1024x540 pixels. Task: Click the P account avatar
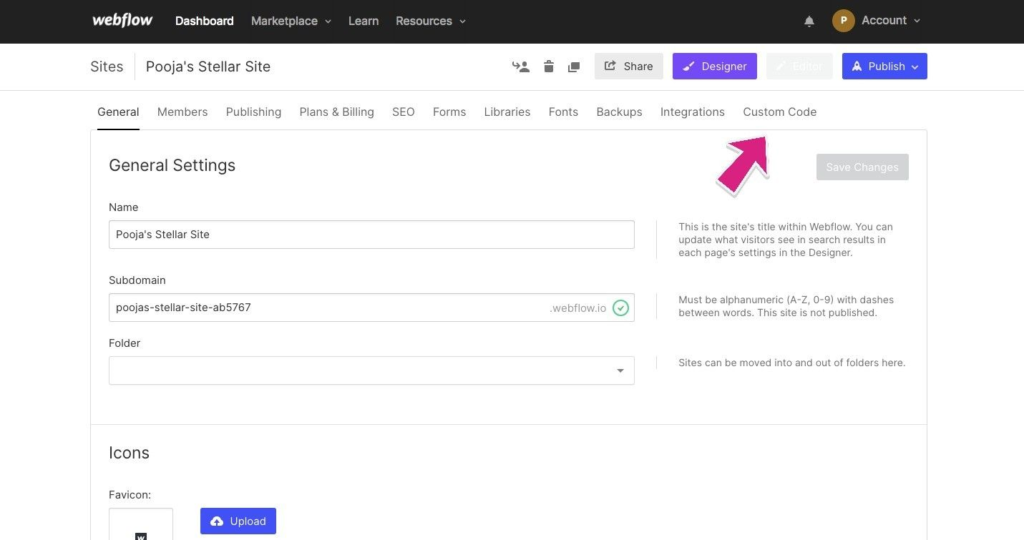click(843, 21)
